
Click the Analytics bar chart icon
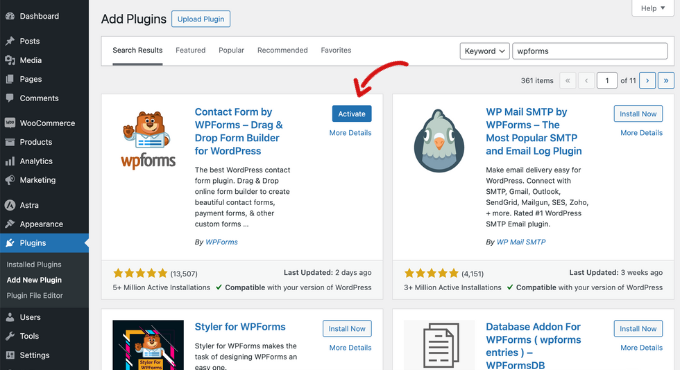[10, 161]
